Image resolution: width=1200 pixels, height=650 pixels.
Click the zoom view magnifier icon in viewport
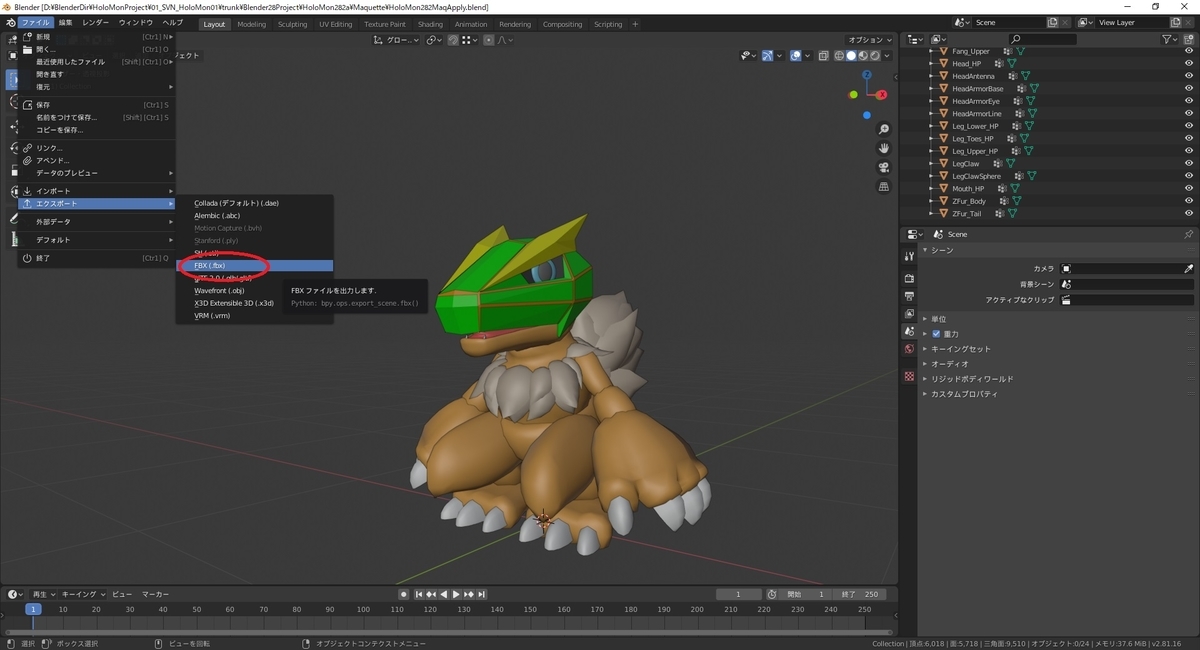point(884,130)
